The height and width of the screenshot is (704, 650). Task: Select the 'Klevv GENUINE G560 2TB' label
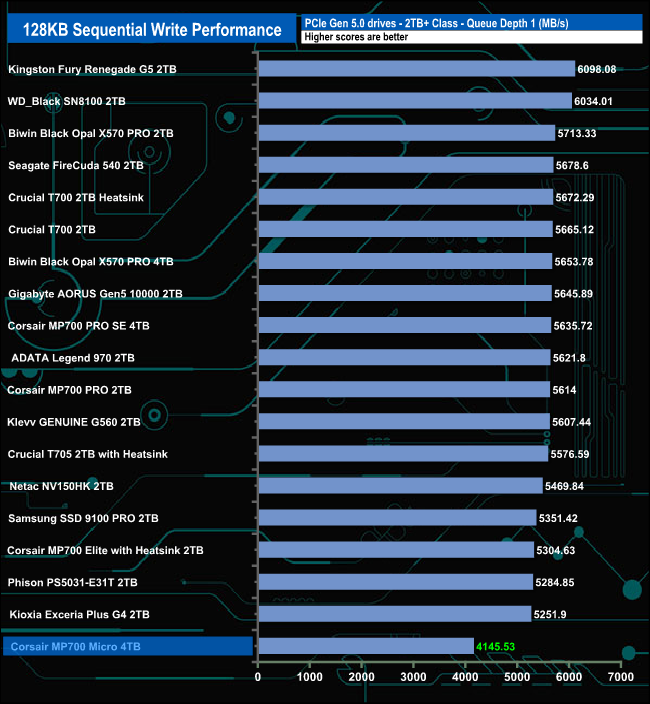click(x=74, y=422)
